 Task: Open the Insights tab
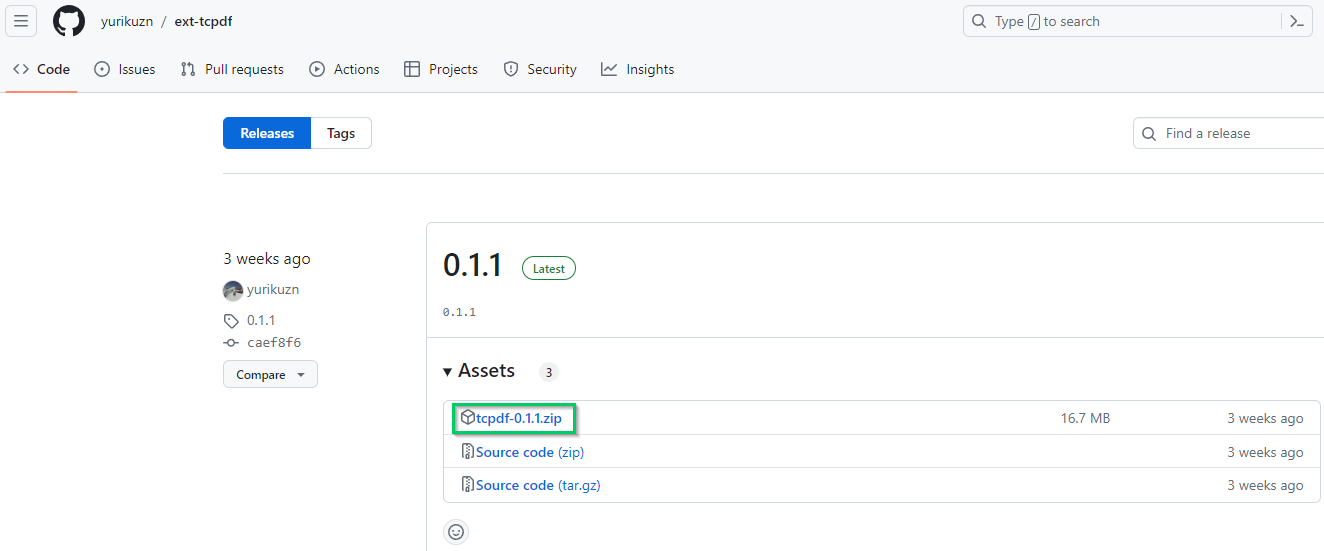pos(638,69)
